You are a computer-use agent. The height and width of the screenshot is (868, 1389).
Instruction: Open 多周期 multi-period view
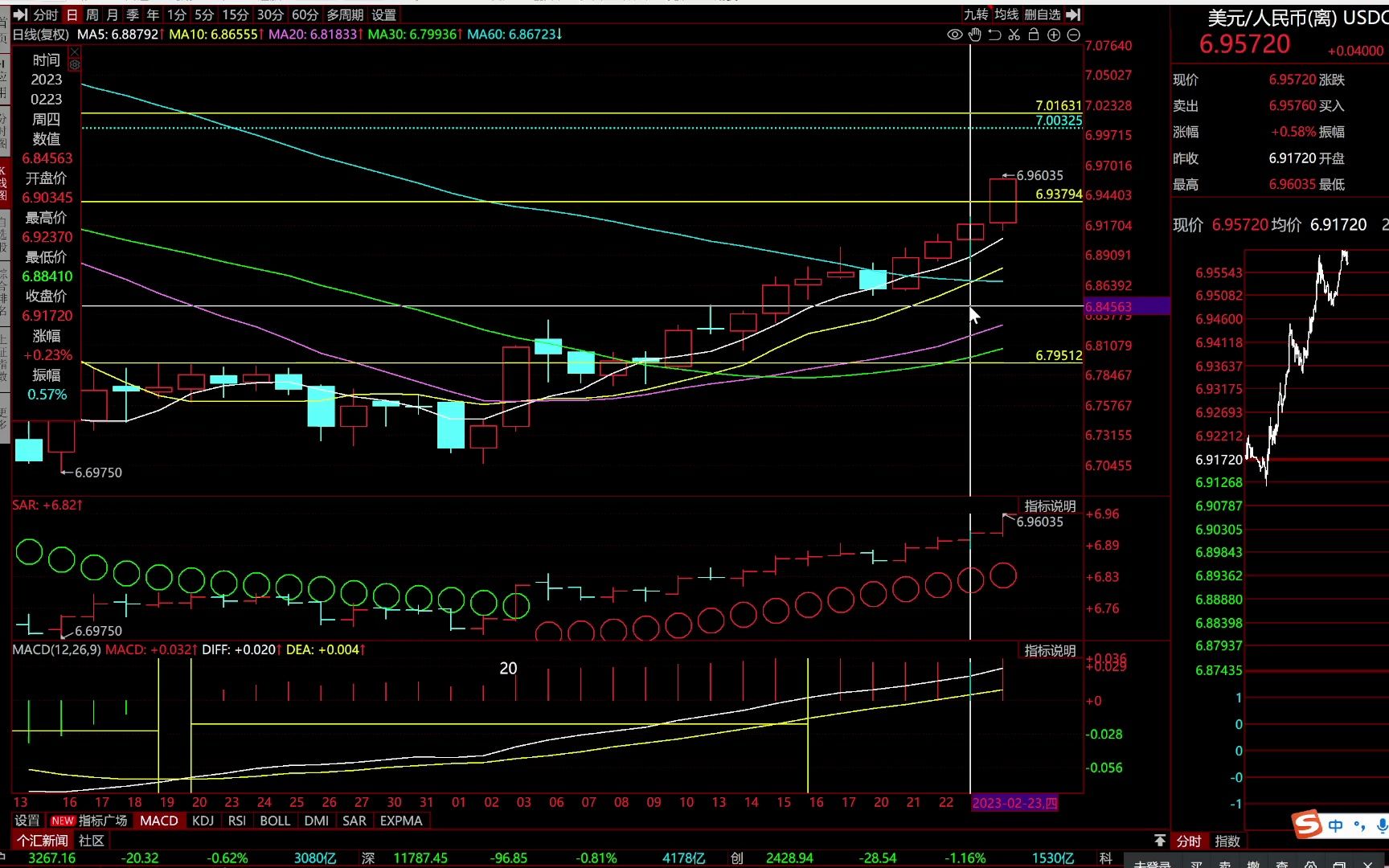point(345,14)
